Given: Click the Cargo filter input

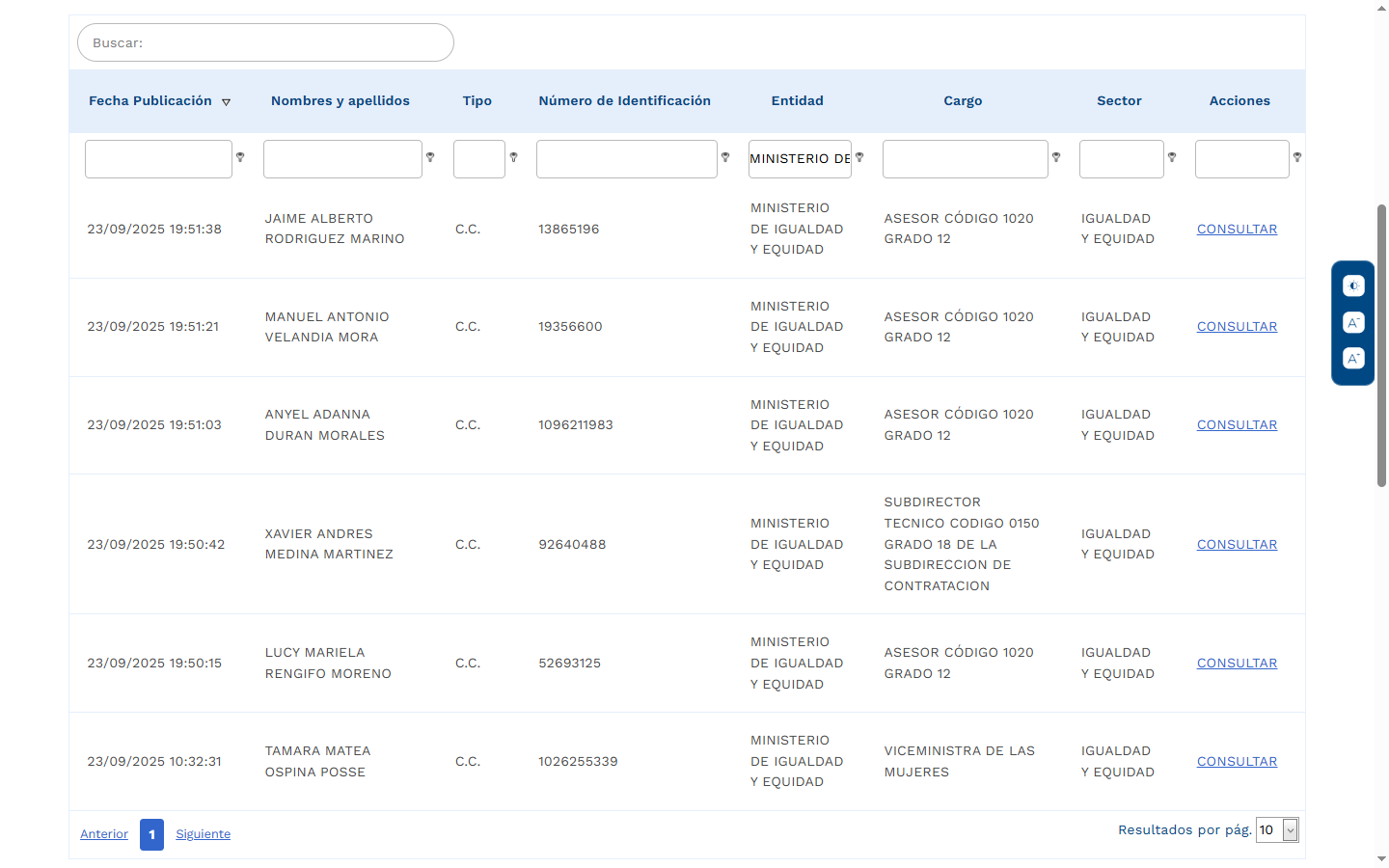Looking at the screenshot, I should coord(966,159).
